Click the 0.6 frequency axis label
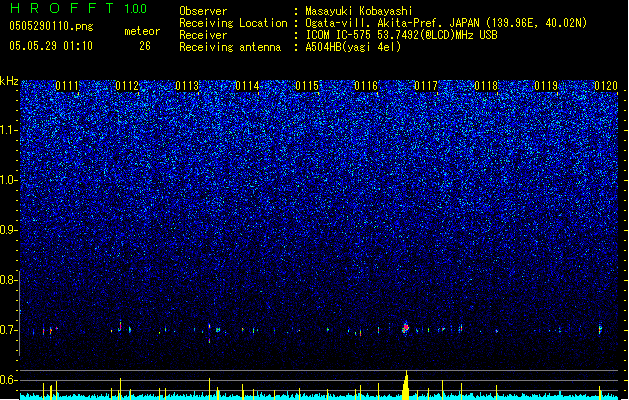Viewport: 629px width, 400px height. coord(8,380)
